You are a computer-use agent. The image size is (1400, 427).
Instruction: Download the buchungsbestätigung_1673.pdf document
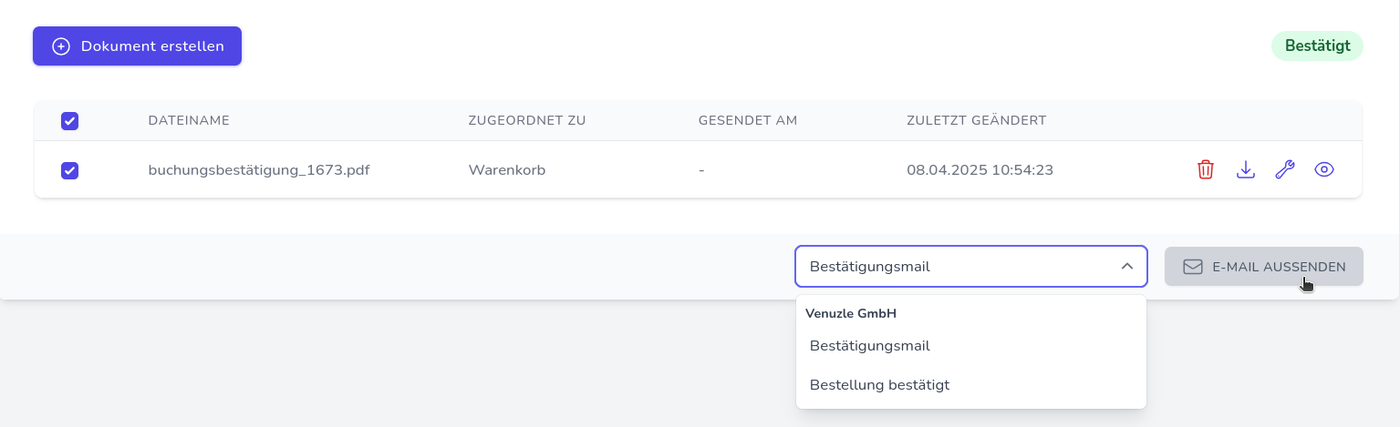click(1245, 170)
